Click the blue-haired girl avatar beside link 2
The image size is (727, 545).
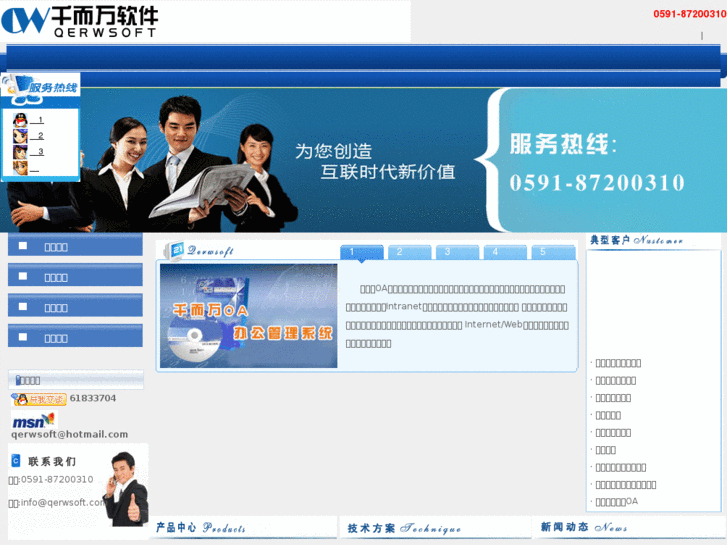tap(20, 136)
